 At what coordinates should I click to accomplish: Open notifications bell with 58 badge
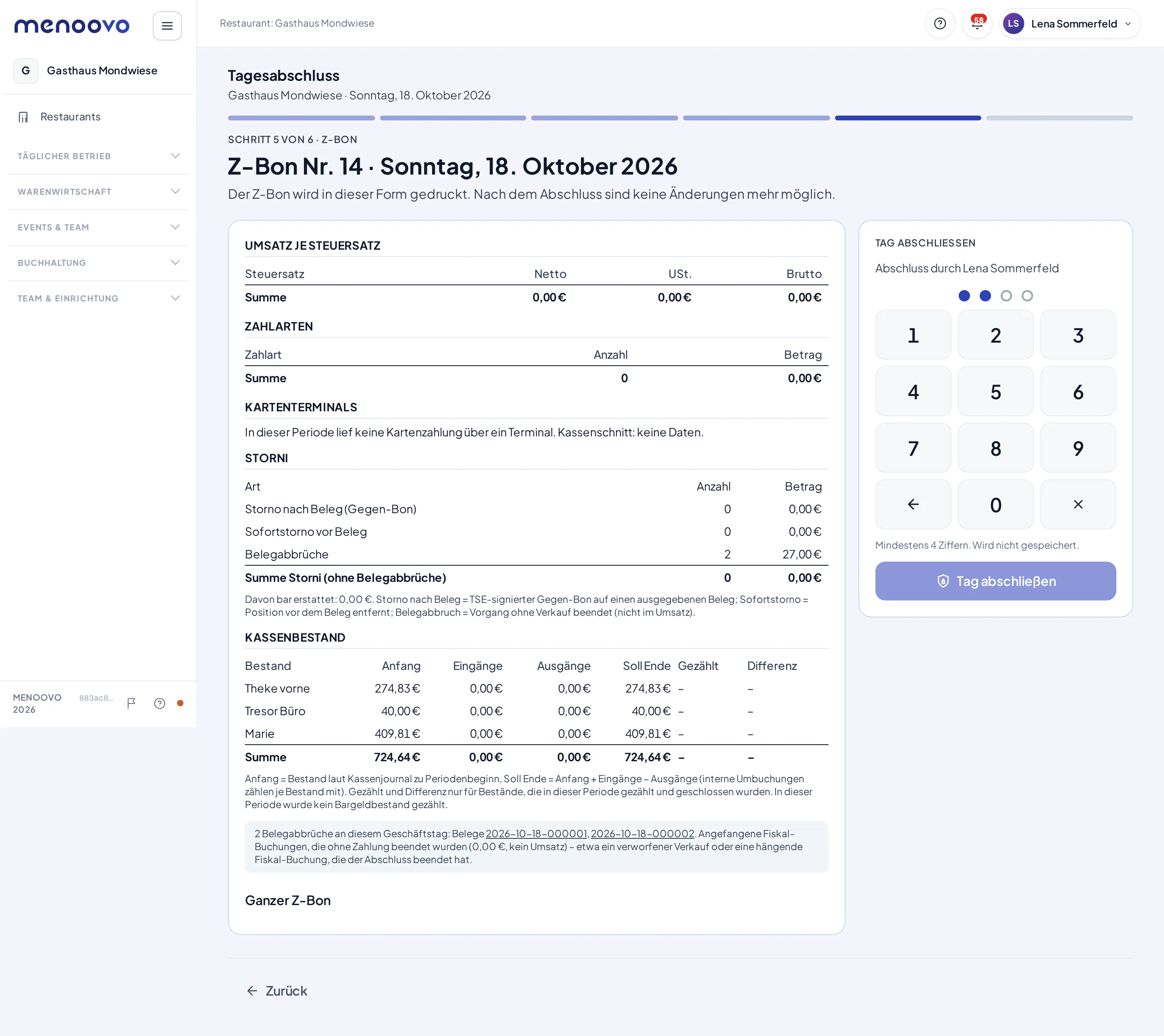977,23
